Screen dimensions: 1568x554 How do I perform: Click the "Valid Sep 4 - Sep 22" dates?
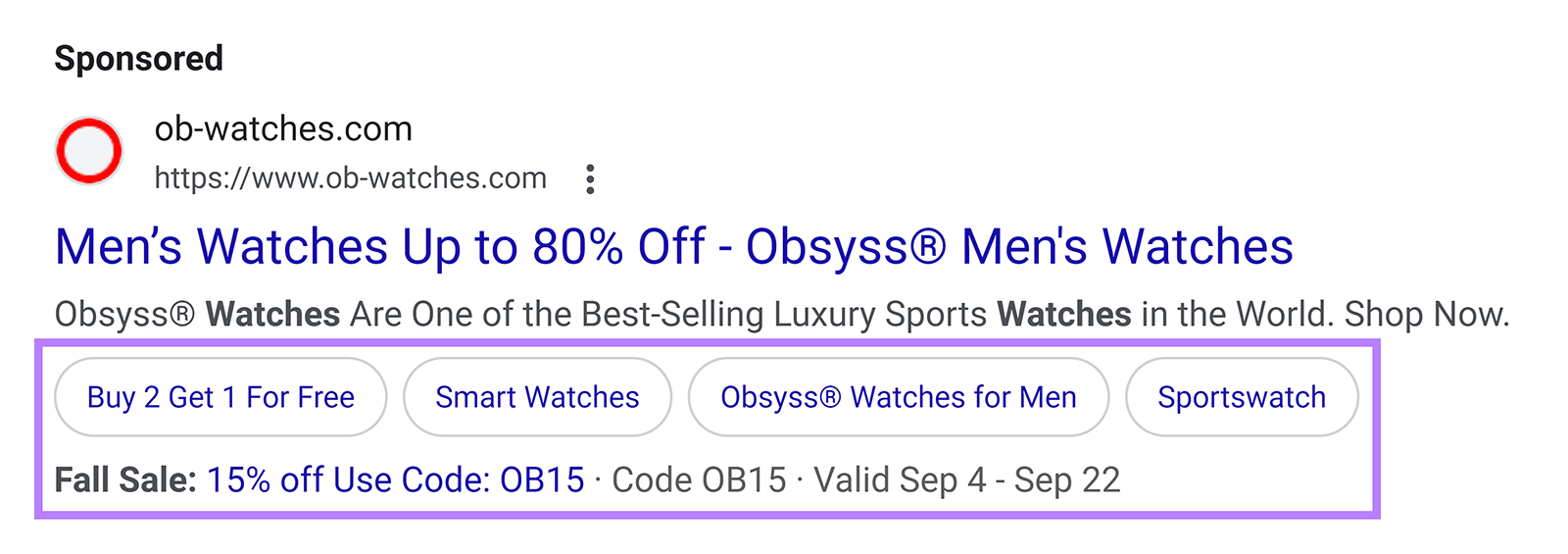click(x=966, y=480)
